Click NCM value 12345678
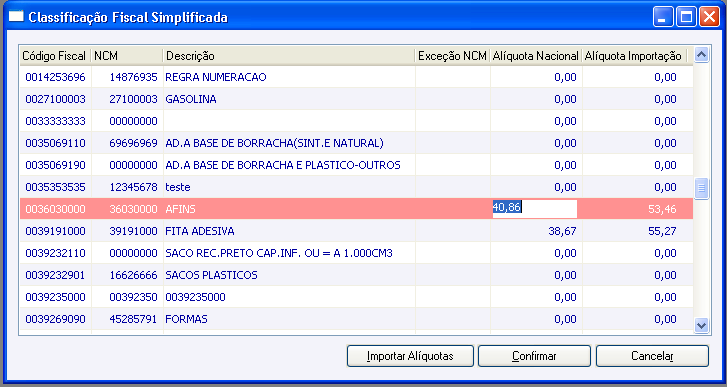The height and width of the screenshot is (387, 727). (134, 187)
